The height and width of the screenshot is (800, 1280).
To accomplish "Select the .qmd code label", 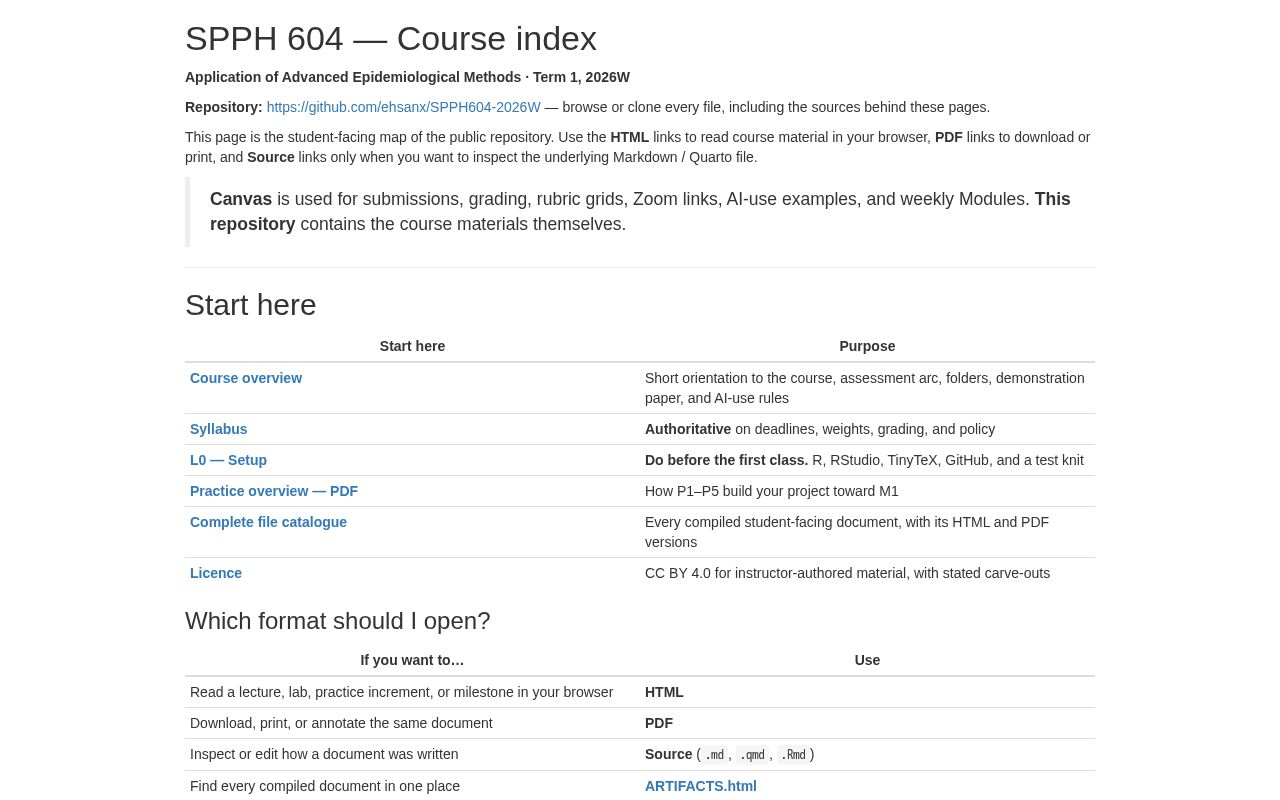I will [x=752, y=755].
